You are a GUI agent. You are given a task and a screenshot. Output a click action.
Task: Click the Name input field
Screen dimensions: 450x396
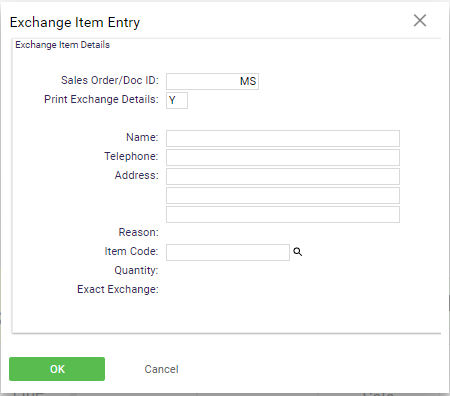(283, 138)
